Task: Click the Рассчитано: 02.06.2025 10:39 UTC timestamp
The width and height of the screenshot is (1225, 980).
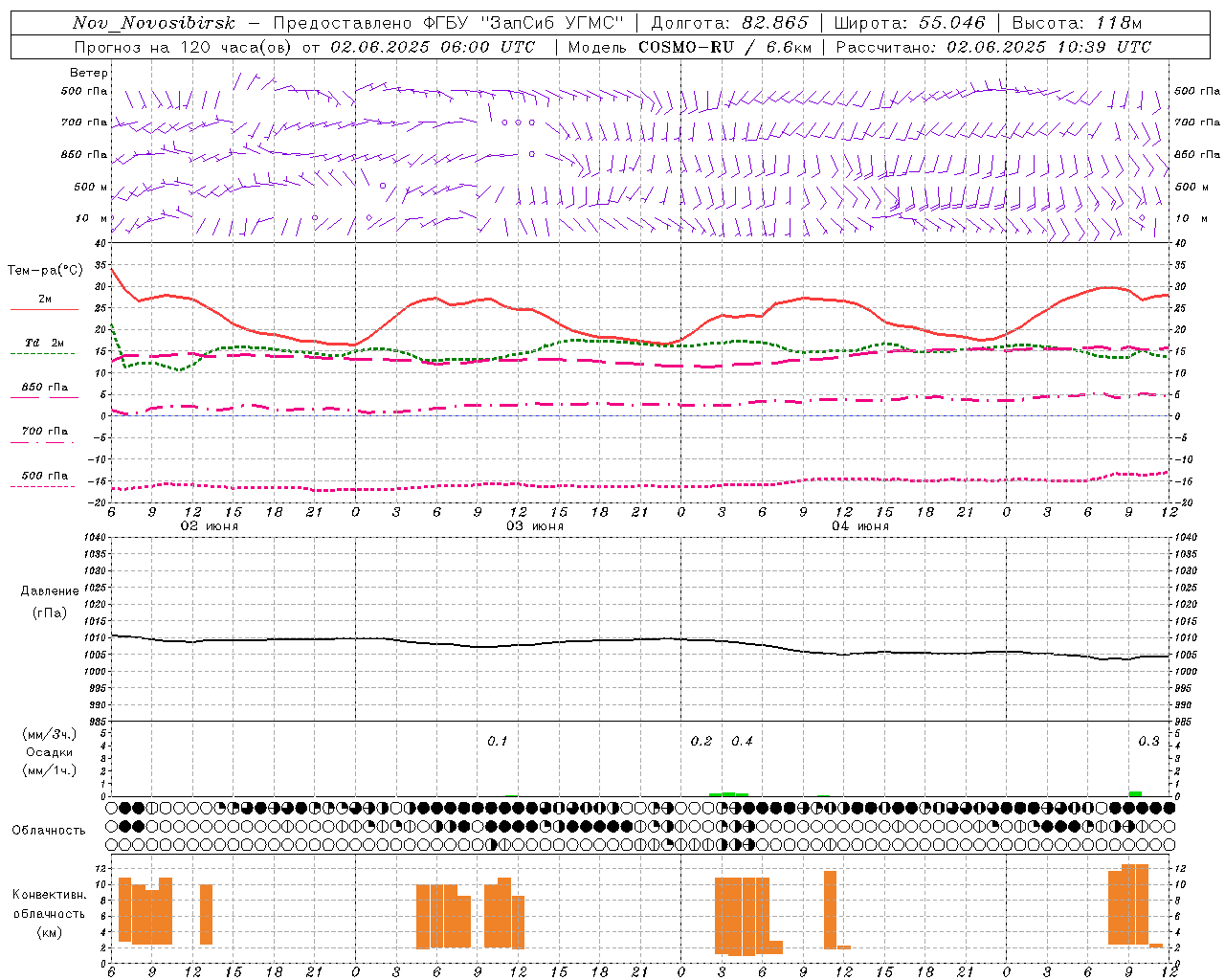Action: 993,47
